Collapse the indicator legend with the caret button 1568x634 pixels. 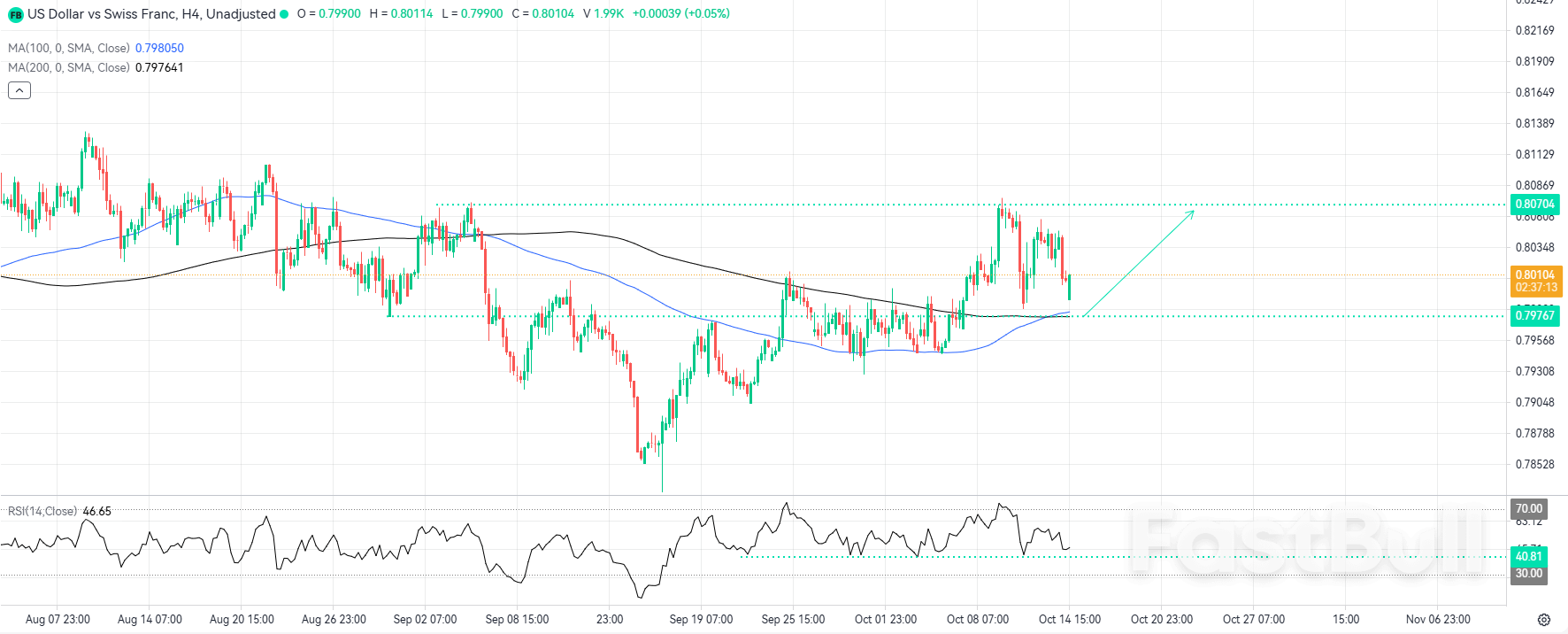click(x=19, y=90)
